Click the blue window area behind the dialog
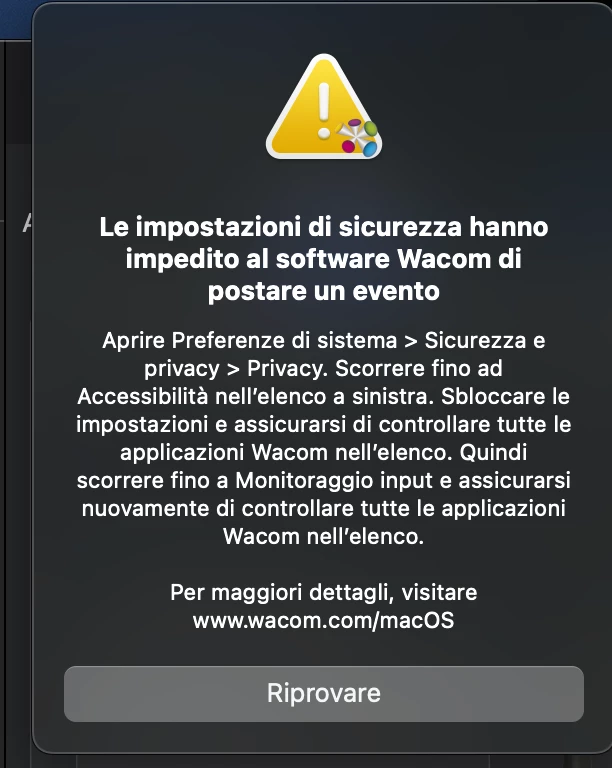612x768 pixels. click(16, 20)
